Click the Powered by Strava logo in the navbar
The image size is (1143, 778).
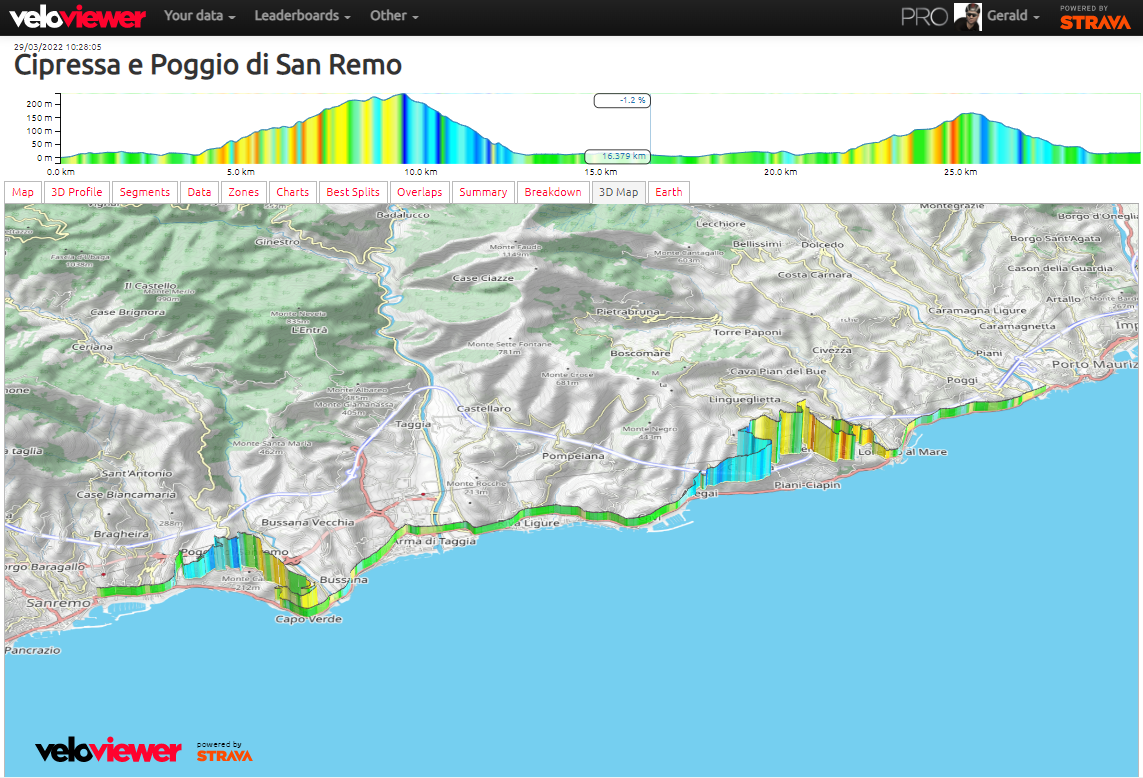1095,17
